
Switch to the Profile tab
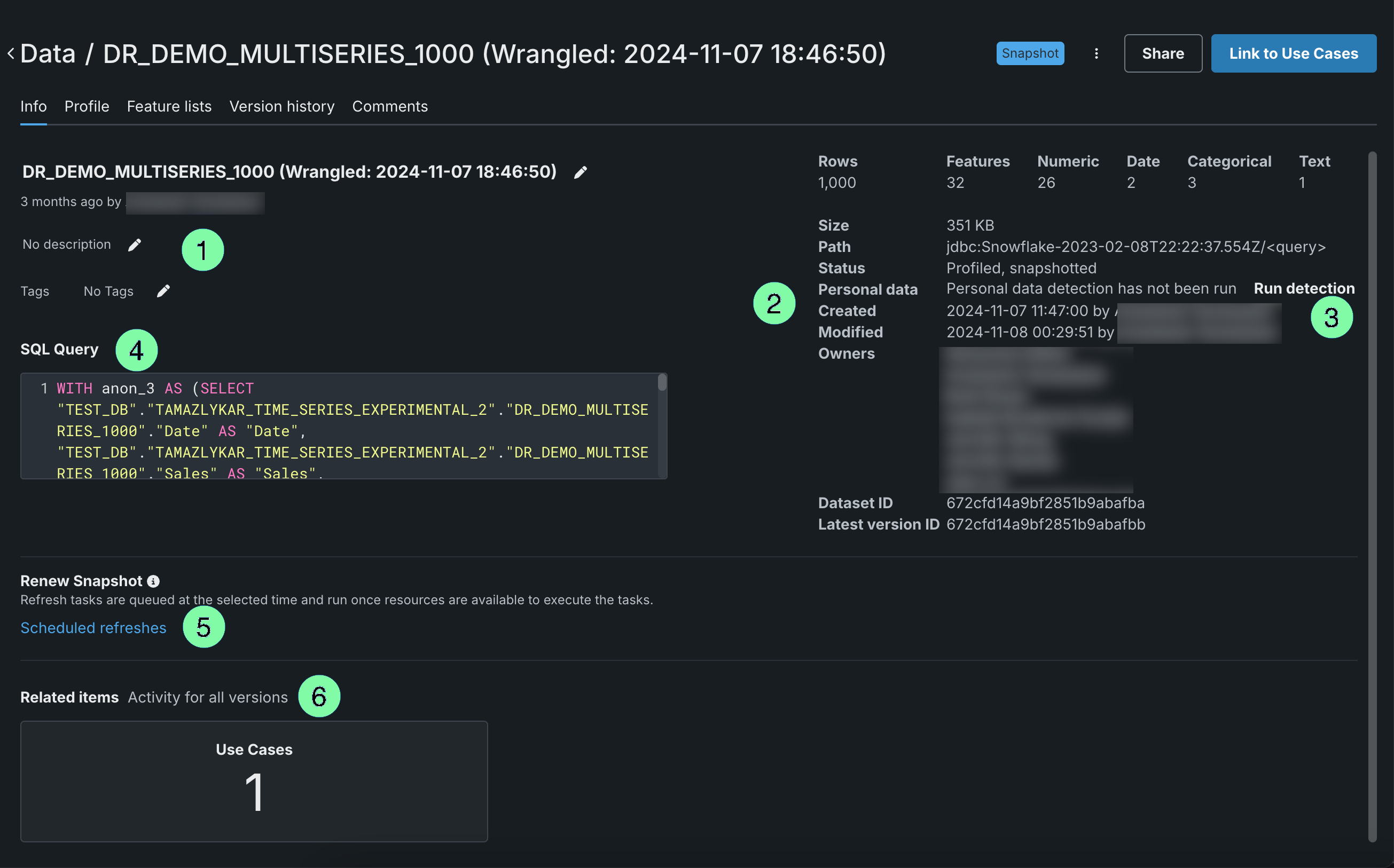(x=87, y=107)
